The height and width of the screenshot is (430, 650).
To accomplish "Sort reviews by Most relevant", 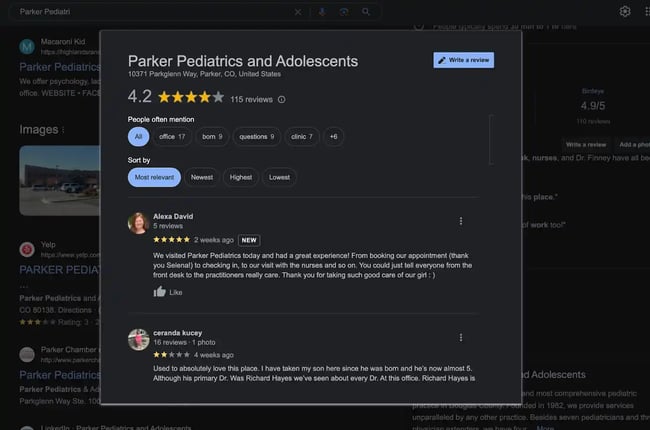I will pyautogui.click(x=153, y=177).
